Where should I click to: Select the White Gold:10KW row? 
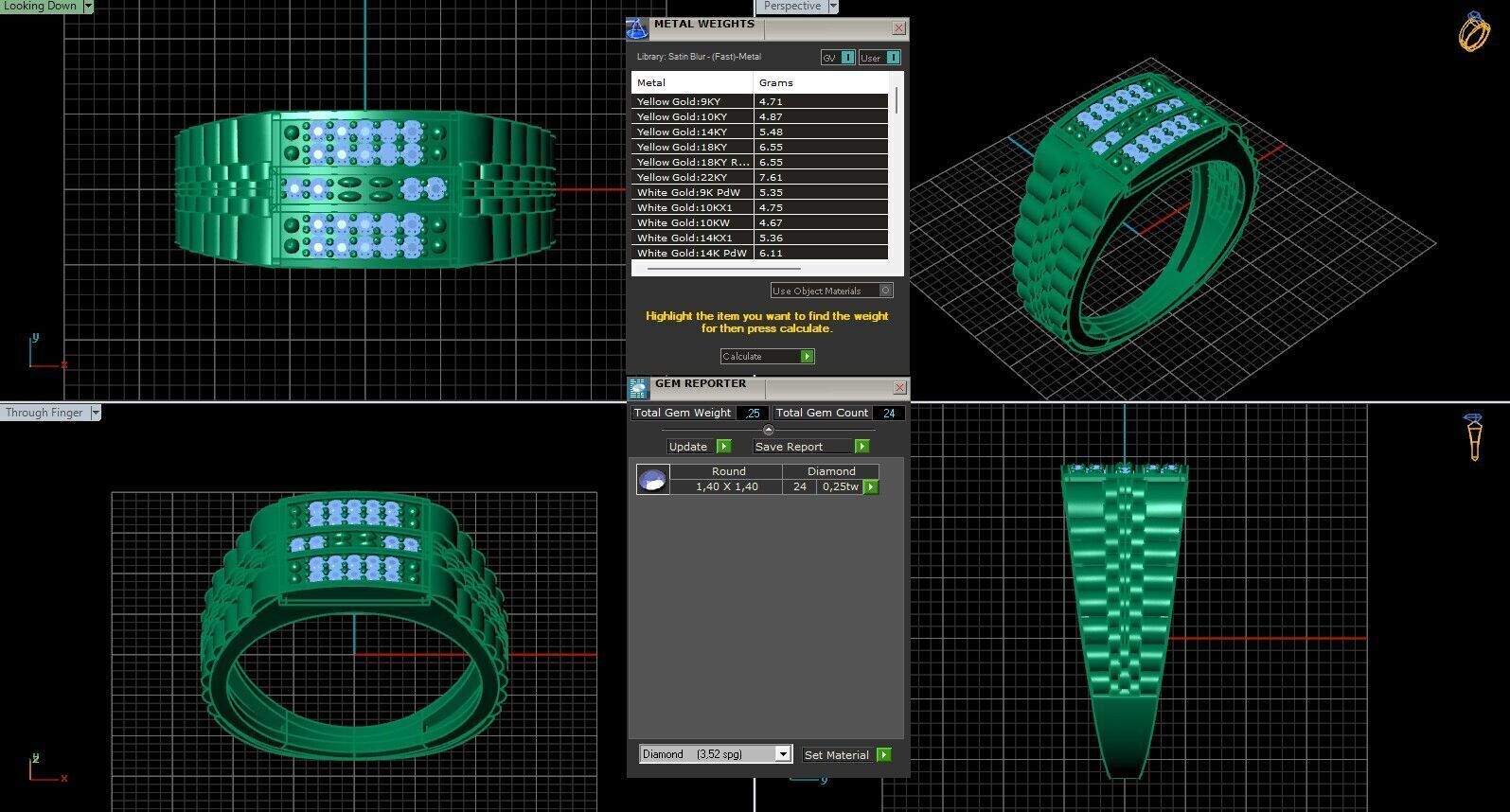760,222
